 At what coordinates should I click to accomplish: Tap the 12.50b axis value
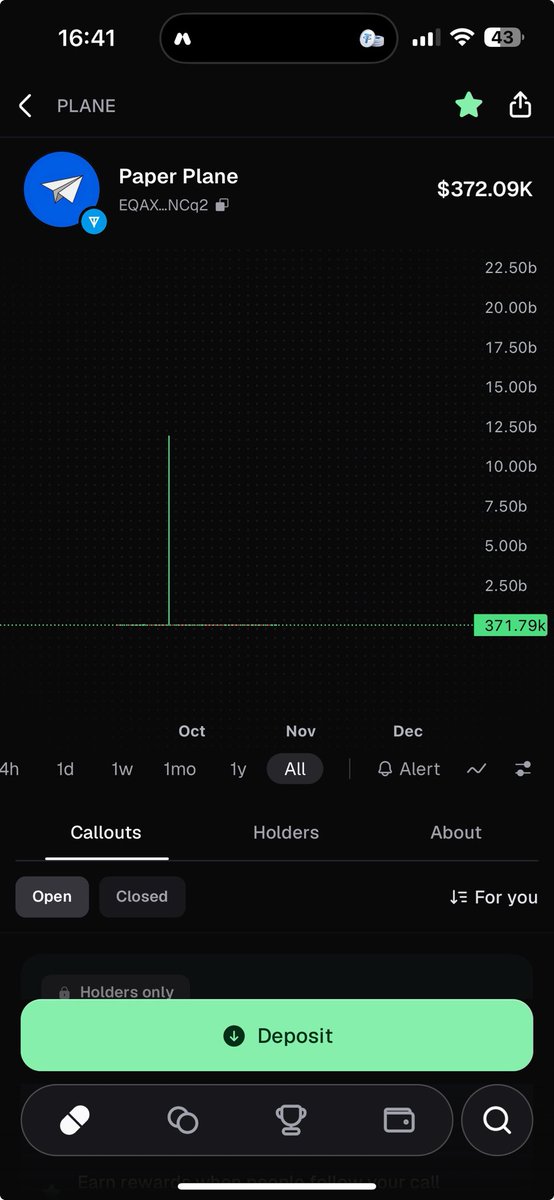click(510, 427)
